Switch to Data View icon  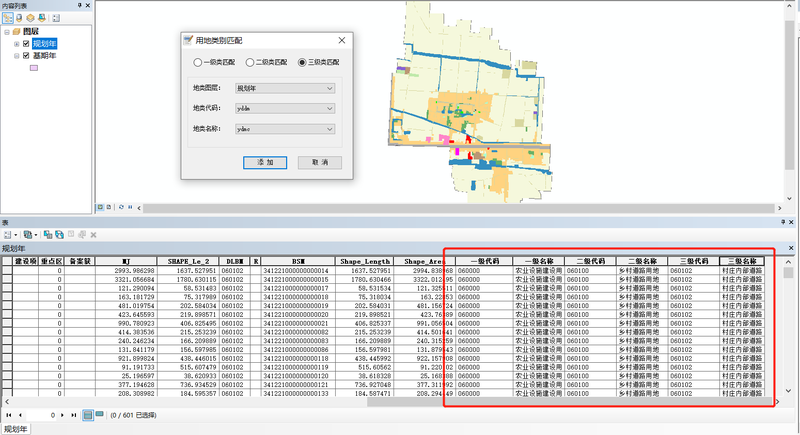101,207
